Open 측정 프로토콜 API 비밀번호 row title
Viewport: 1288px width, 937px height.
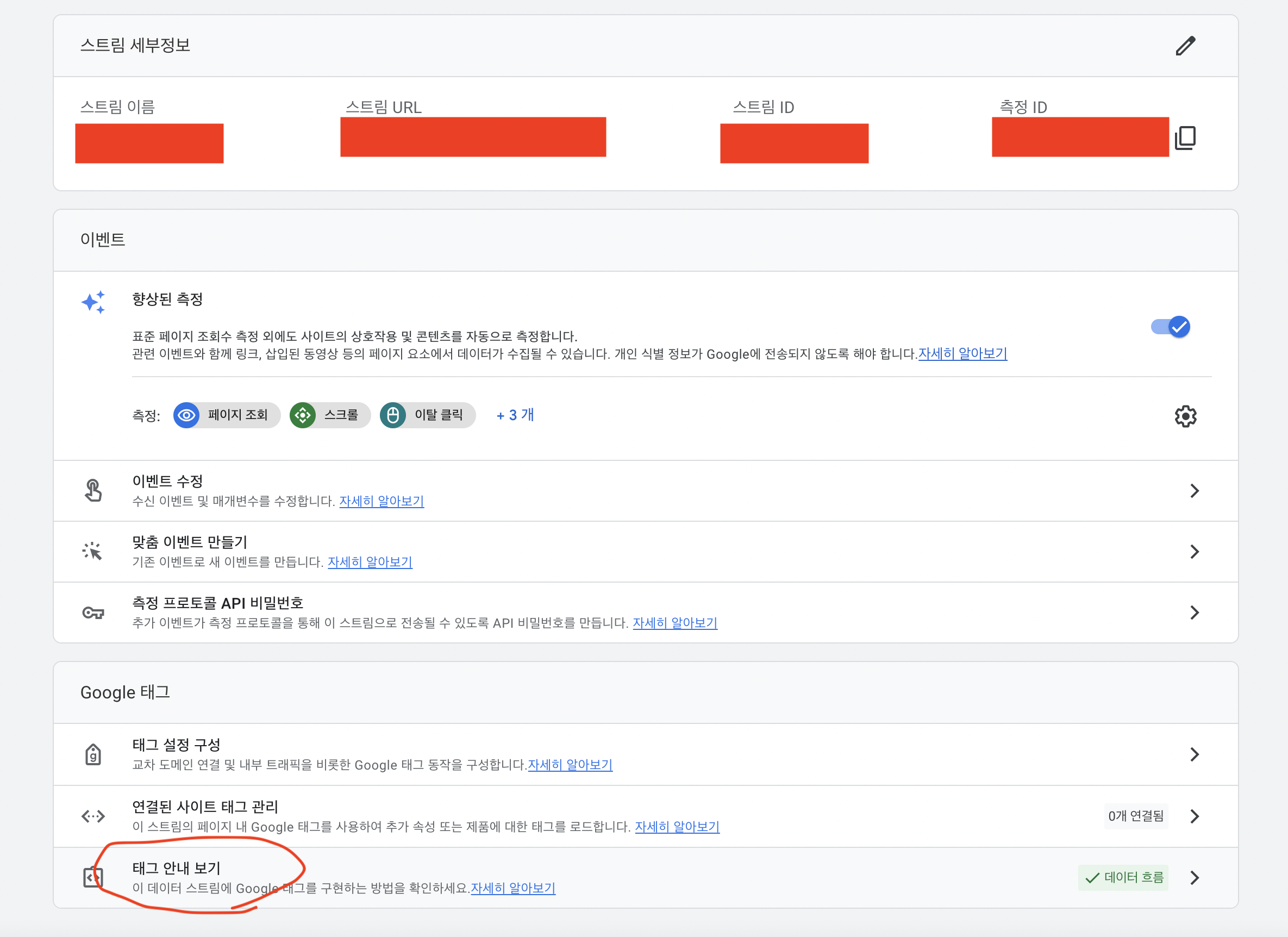tap(217, 603)
